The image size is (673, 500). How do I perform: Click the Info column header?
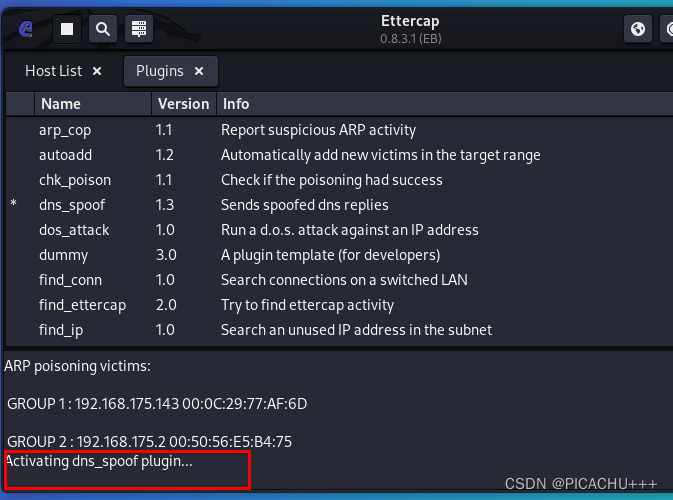coord(236,104)
